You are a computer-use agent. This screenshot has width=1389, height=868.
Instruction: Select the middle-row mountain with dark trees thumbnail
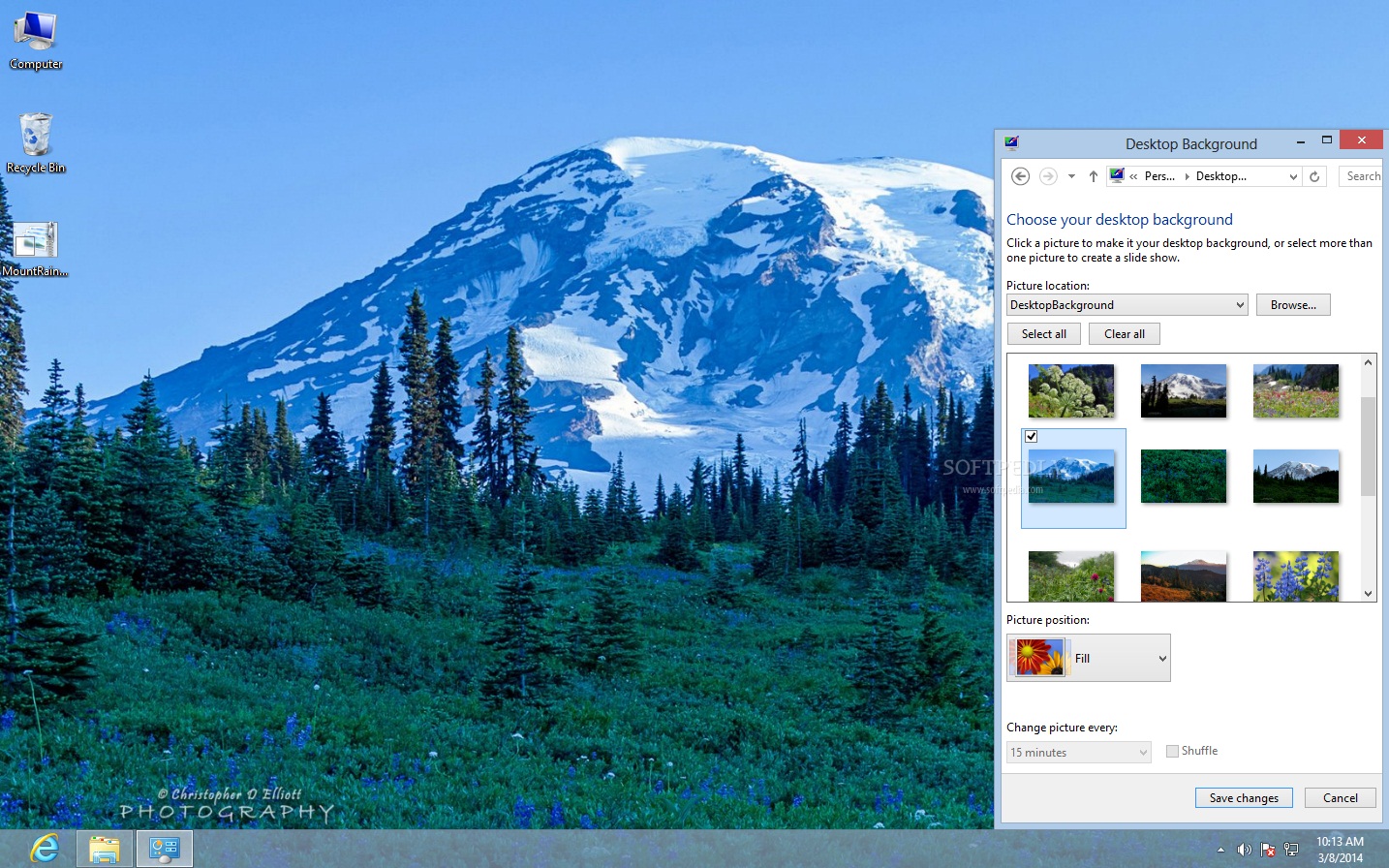click(1296, 476)
